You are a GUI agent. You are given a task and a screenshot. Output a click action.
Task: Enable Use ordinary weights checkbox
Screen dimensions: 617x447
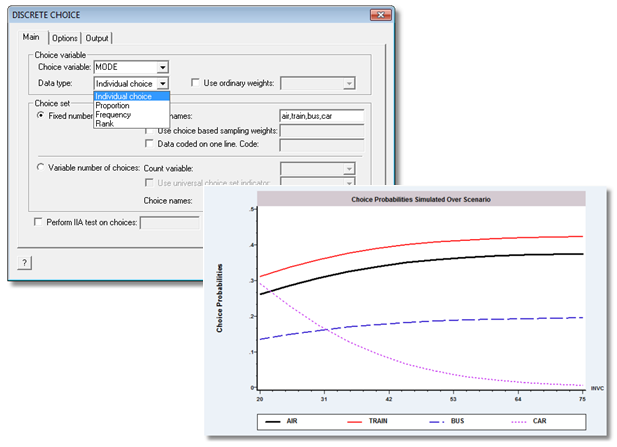point(195,84)
